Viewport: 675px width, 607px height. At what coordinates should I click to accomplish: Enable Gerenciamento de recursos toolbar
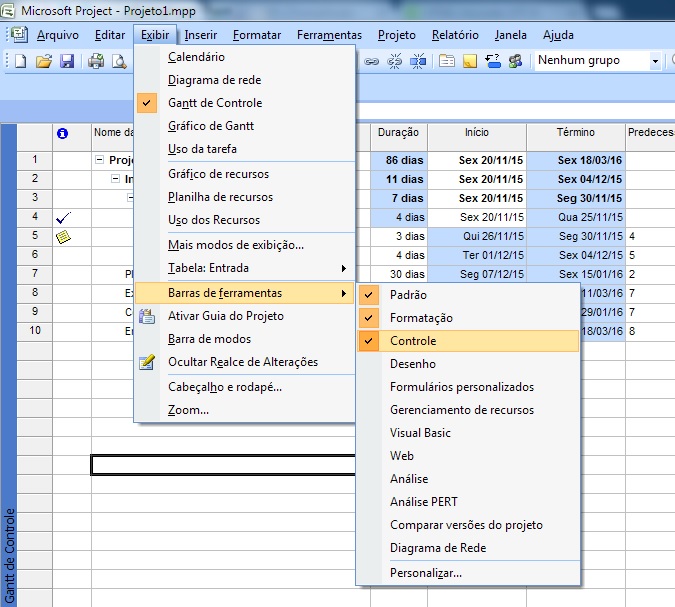coord(468,410)
